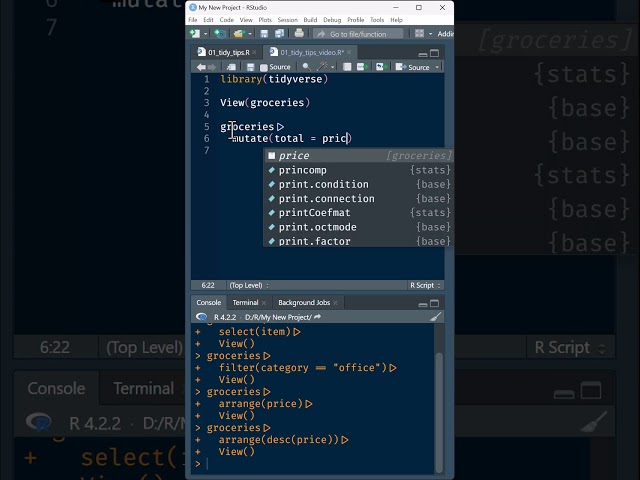
Task: Click the Clear Console broom icon
Action: [x=436, y=317]
